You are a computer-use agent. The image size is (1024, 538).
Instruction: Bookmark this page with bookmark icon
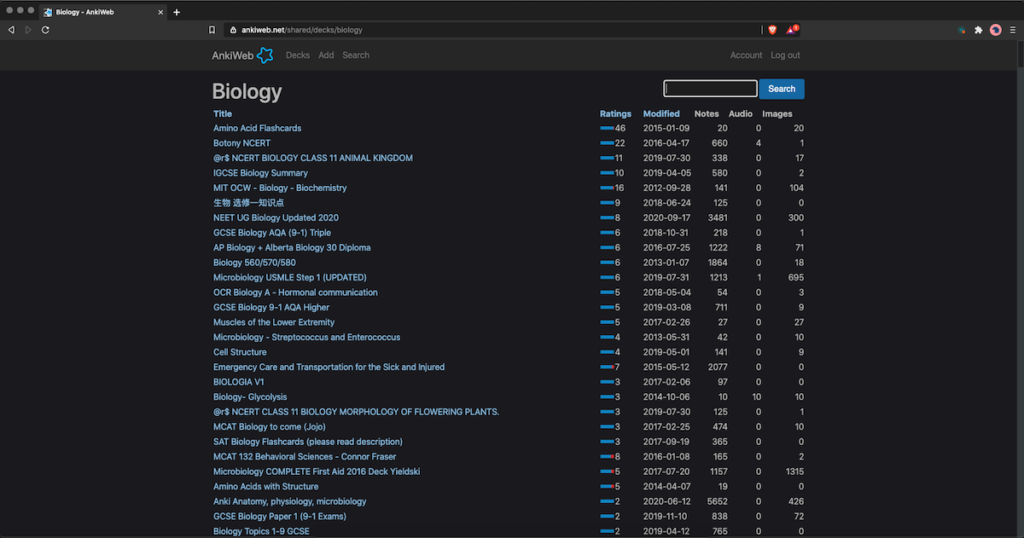click(212, 30)
